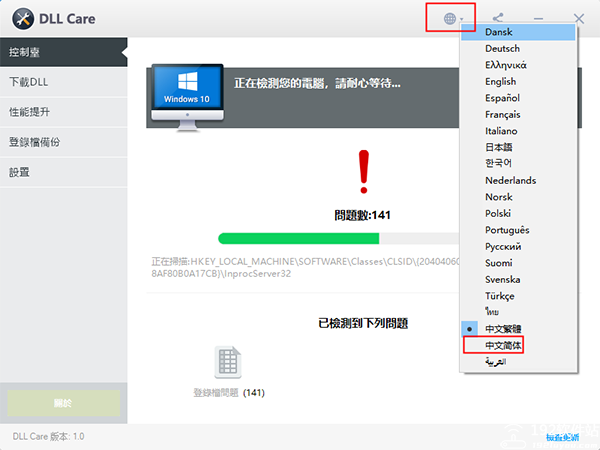Open the globe language dropdown

(453, 18)
